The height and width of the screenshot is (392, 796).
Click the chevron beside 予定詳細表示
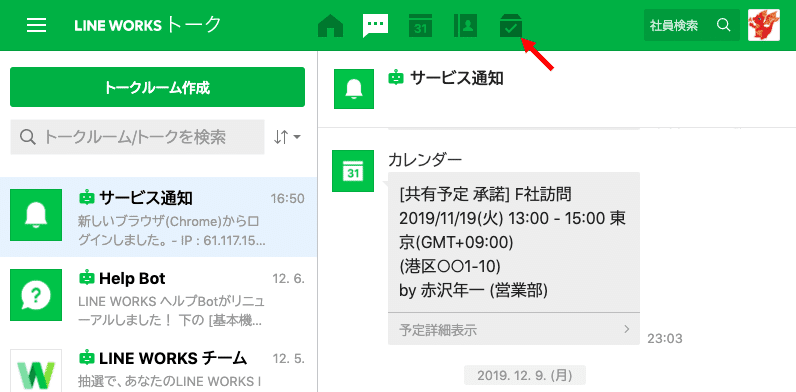coord(627,329)
